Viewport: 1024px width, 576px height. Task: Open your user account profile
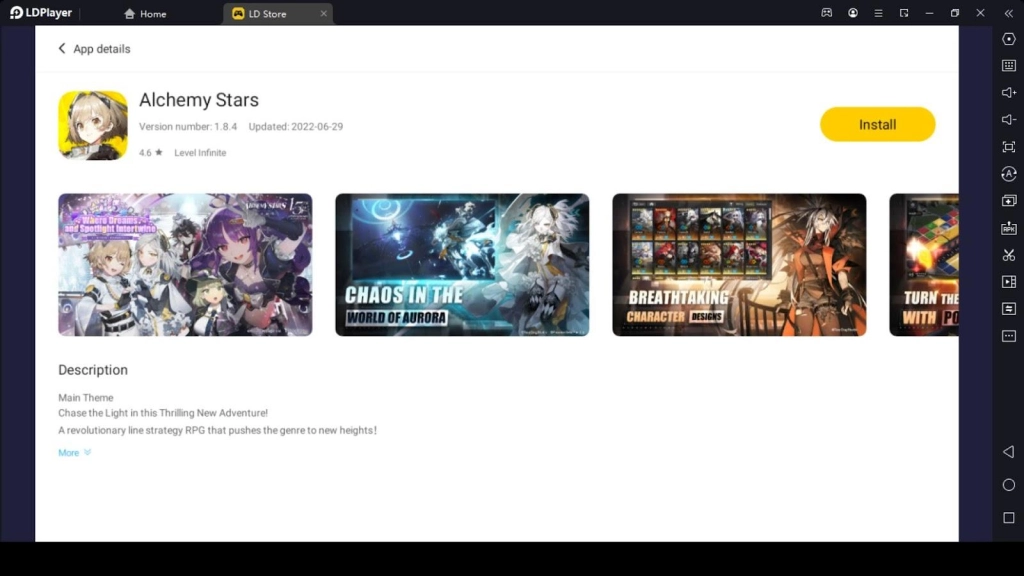coord(853,13)
